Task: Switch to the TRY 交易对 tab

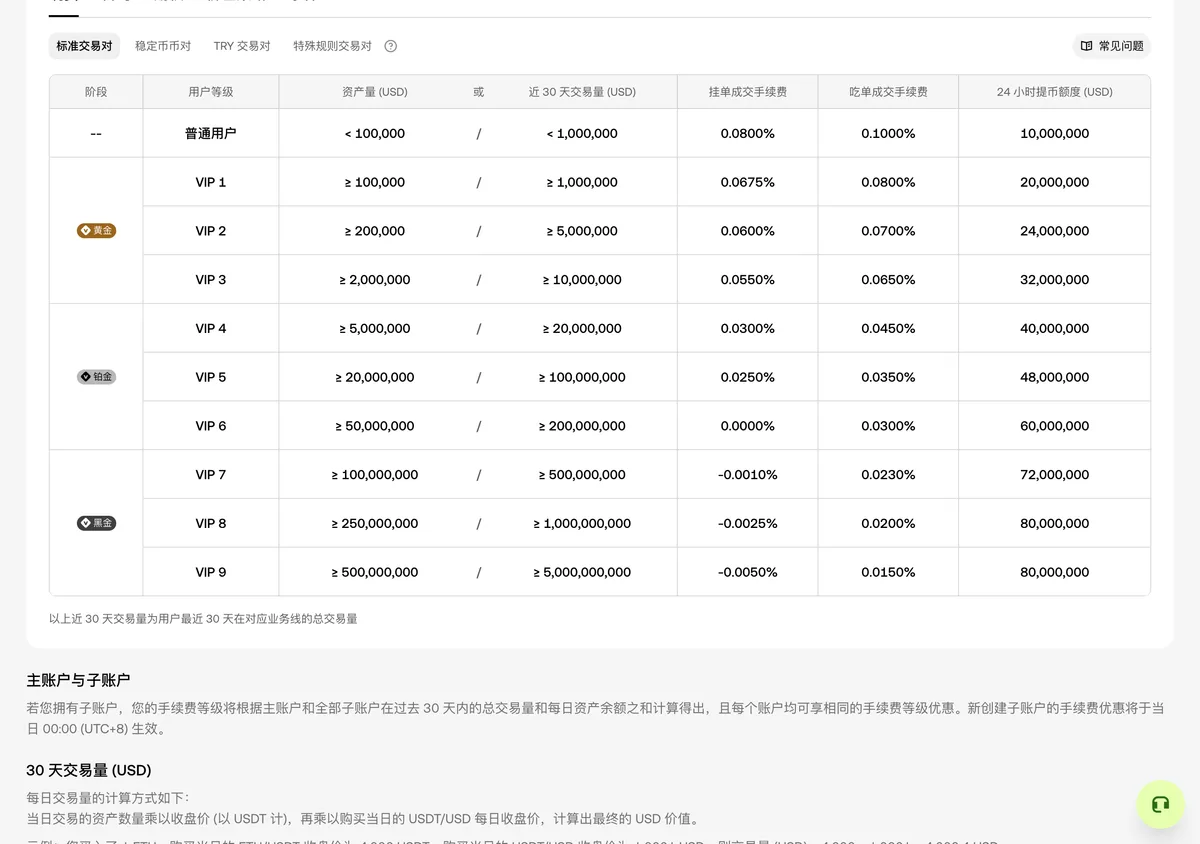Action: click(x=242, y=46)
